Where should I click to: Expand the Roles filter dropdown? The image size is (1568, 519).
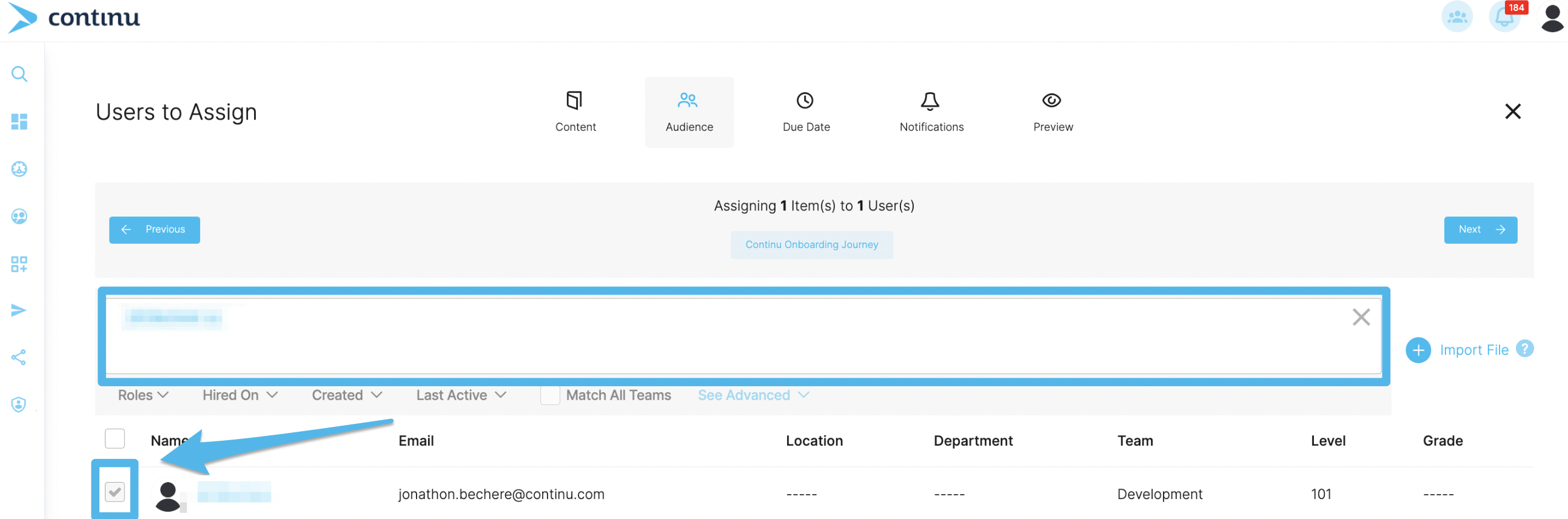pyautogui.click(x=143, y=395)
